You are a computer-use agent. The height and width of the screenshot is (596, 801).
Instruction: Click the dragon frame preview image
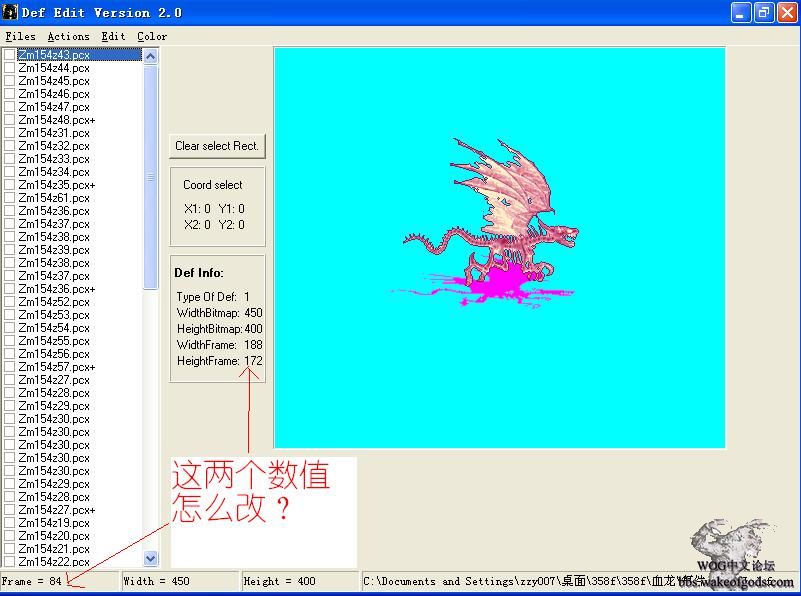point(500,248)
